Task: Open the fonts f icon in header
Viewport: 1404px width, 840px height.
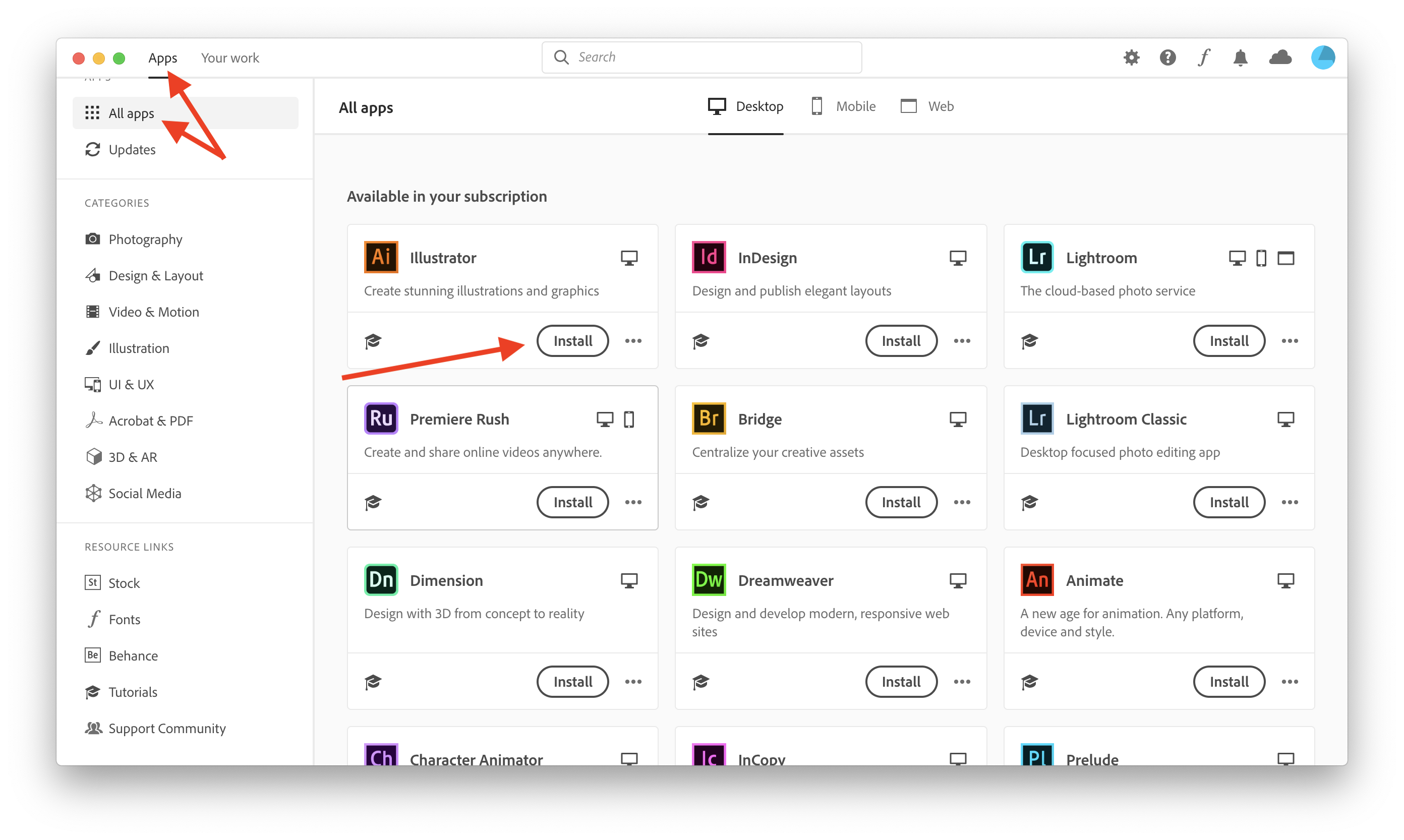Action: pyautogui.click(x=1204, y=57)
